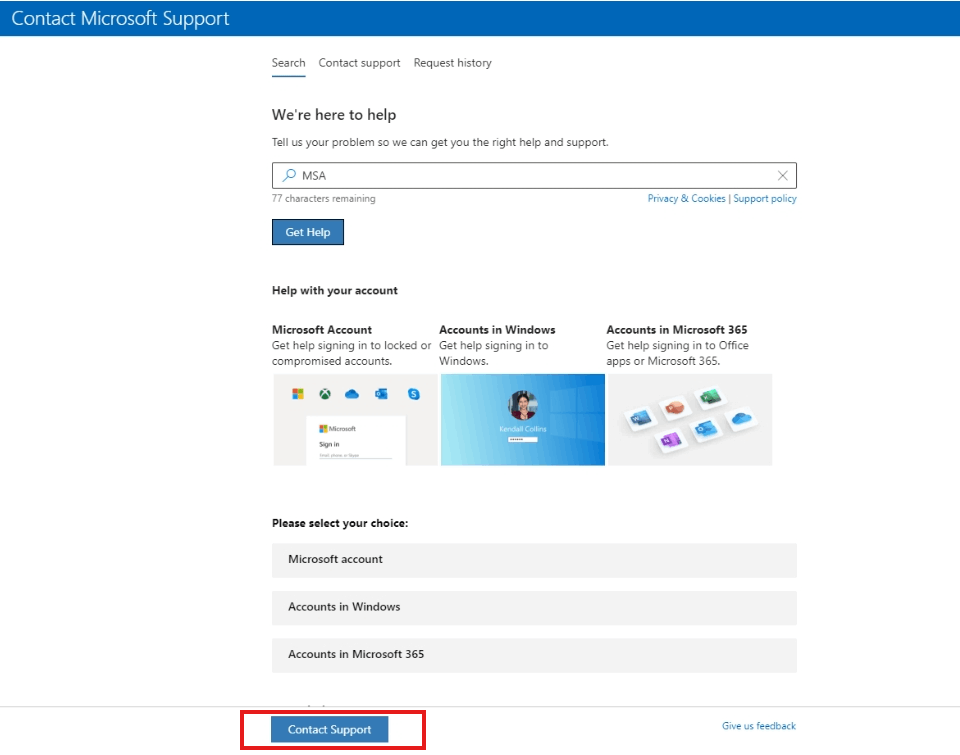Open Accounts in Windows thumbnail image
Image resolution: width=960 pixels, height=755 pixels.
coord(523,419)
